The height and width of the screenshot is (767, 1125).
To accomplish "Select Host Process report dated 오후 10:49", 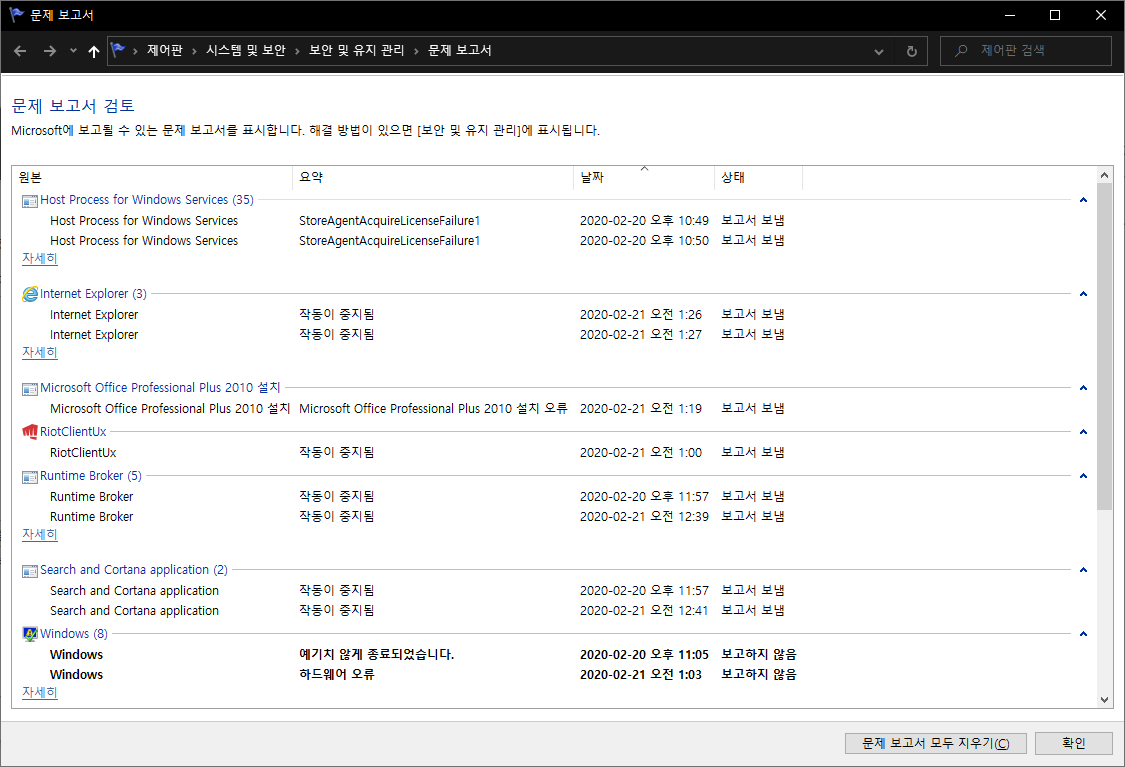I will click(417, 221).
